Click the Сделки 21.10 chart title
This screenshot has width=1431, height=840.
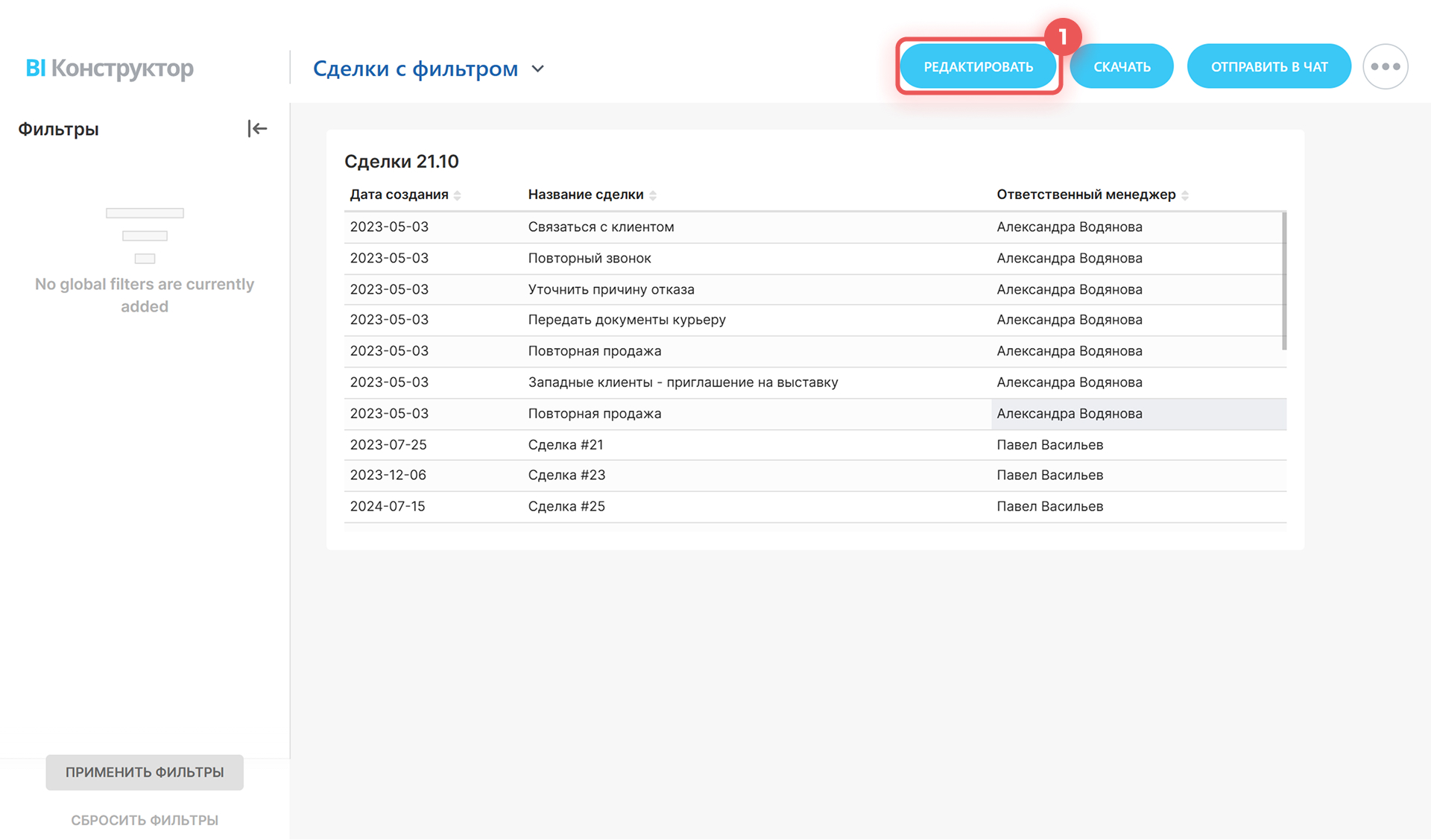point(402,162)
